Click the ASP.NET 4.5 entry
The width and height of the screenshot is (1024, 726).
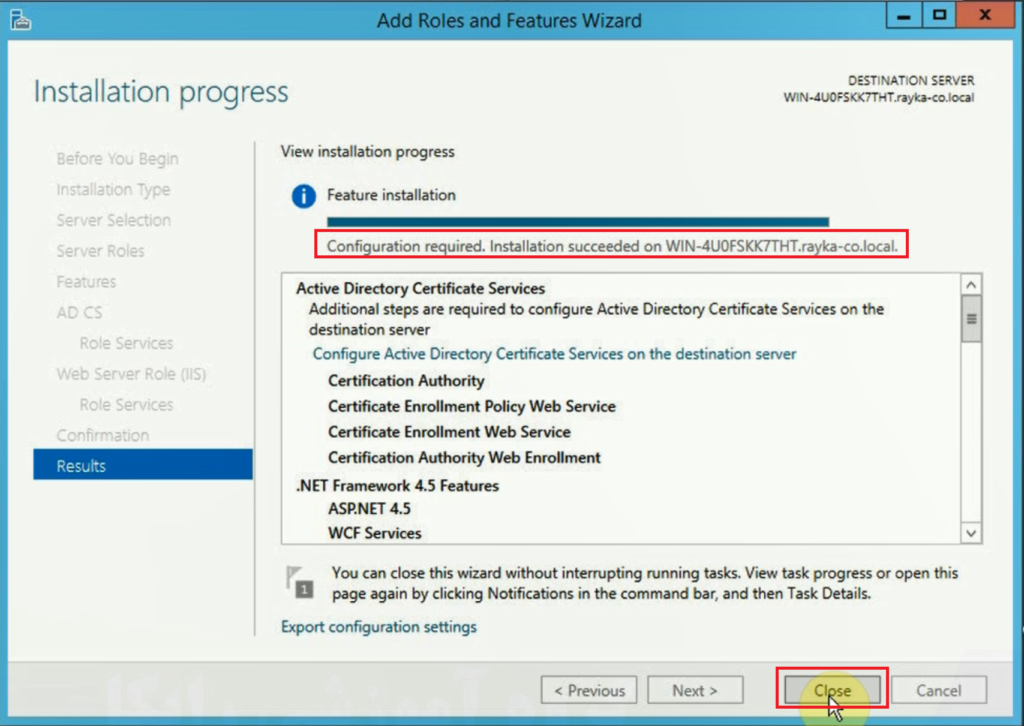coord(369,509)
